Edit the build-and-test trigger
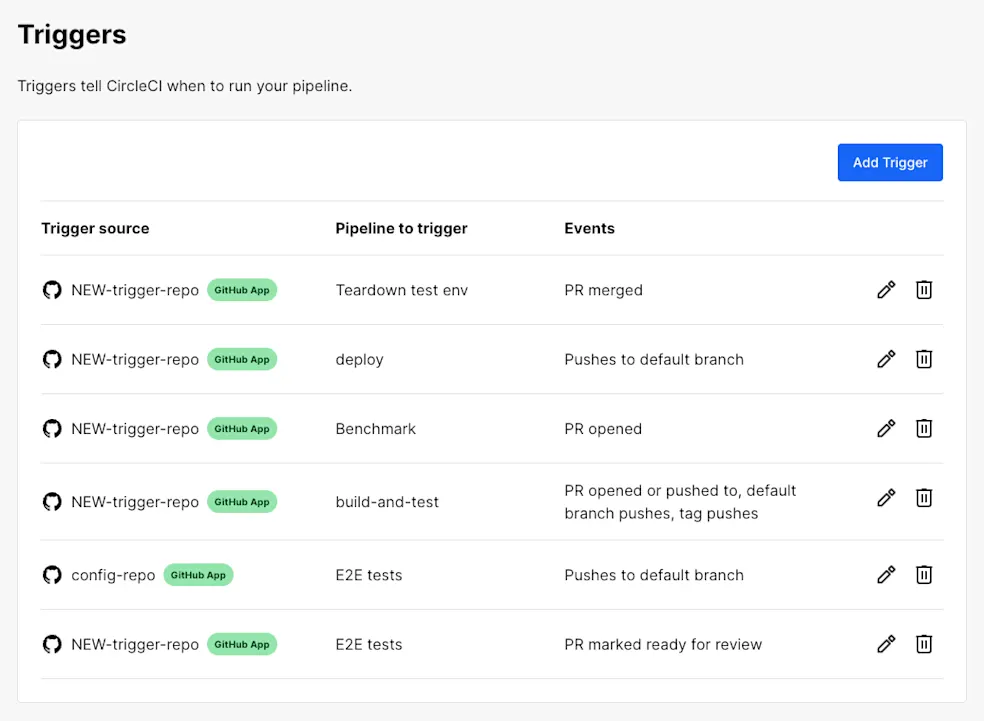The height and width of the screenshot is (721, 984). pyautogui.click(x=886, y=498)
